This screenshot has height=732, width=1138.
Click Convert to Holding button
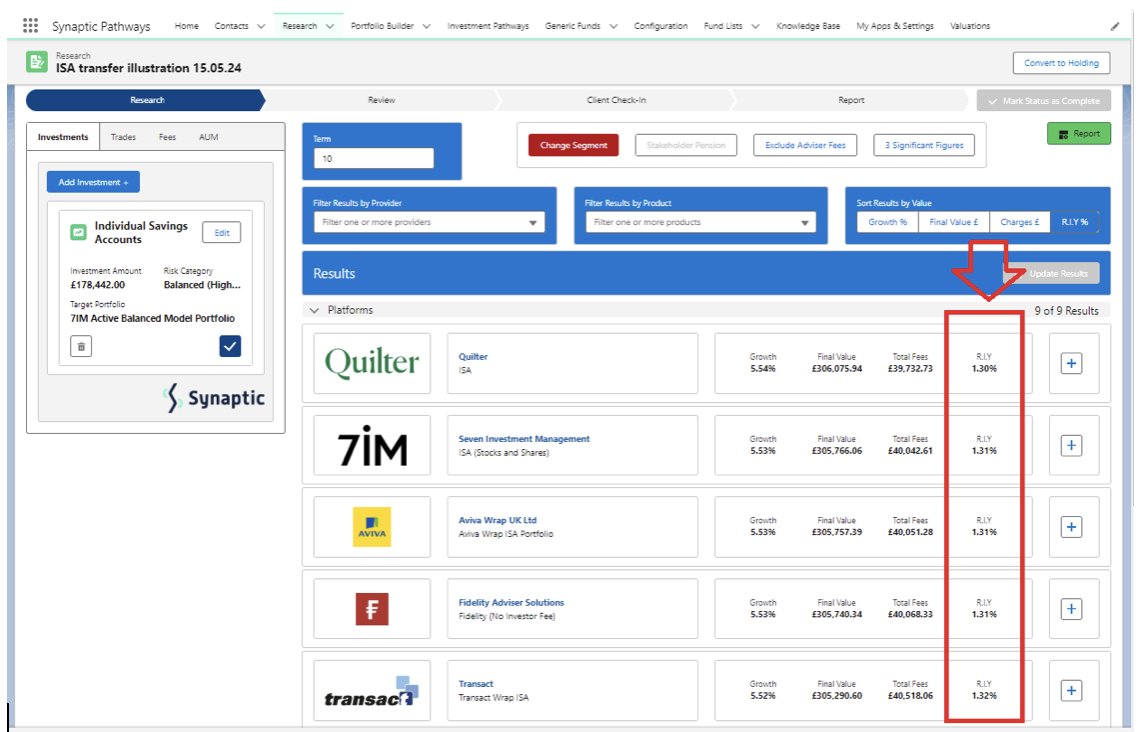[1061, 63]
